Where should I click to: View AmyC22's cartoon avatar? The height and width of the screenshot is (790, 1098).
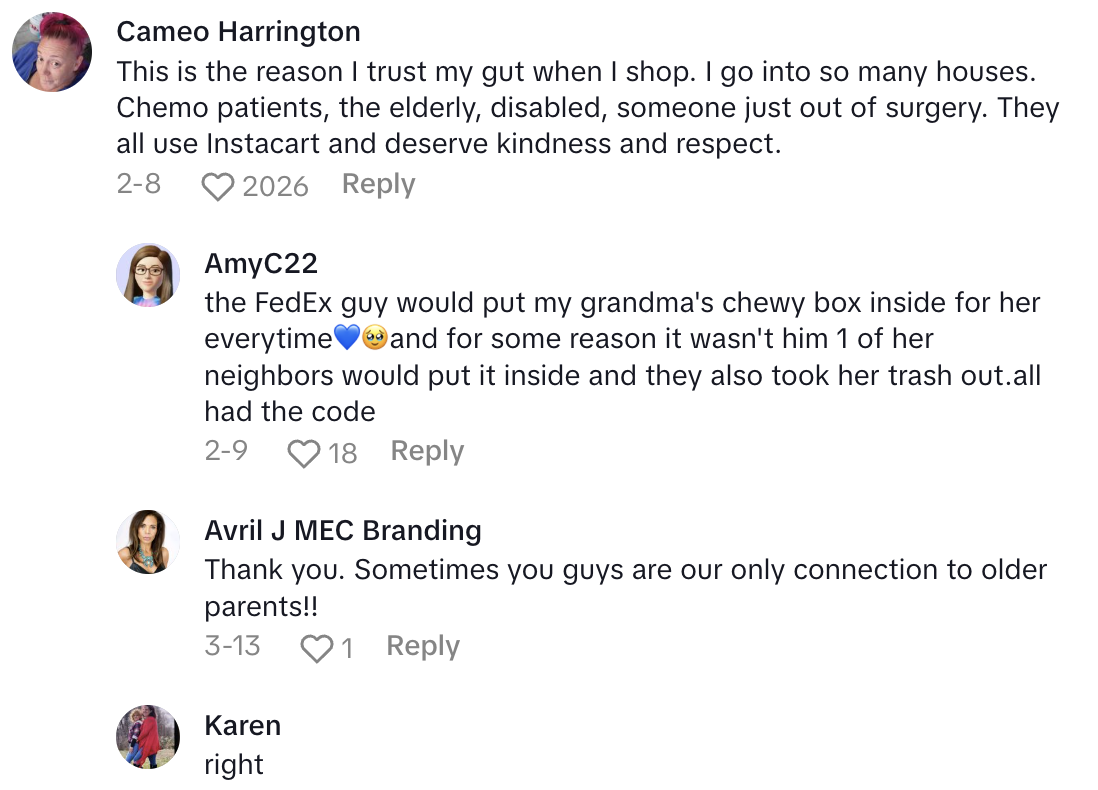coord(148,274)
